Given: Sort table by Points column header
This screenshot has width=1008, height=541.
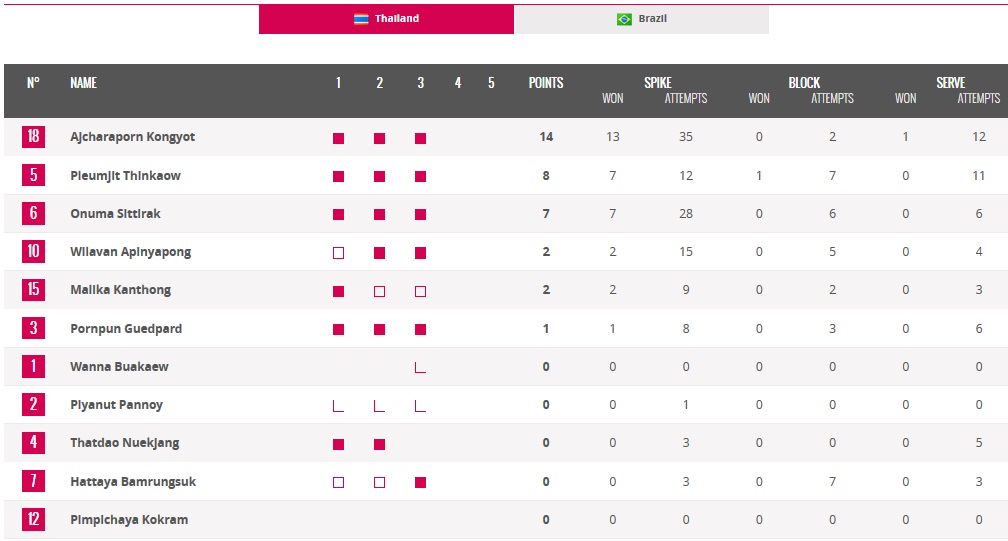Looking at the screenshot, I should [x=546, y=83].
